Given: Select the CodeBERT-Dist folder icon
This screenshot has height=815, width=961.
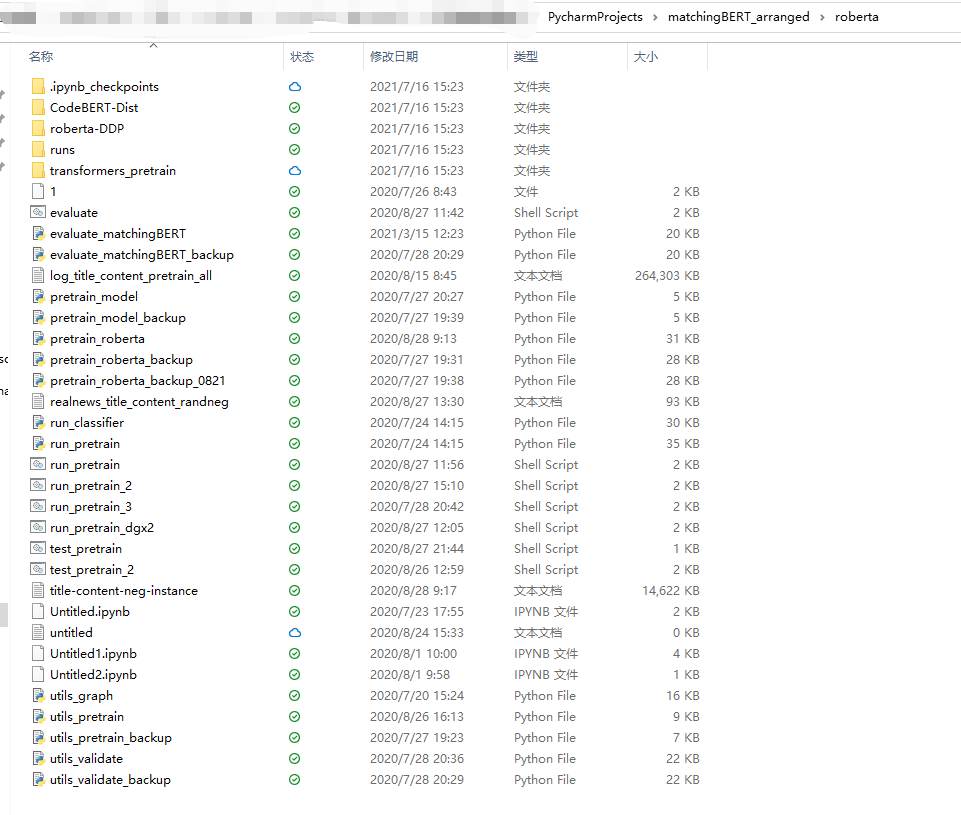Looking at the screenshot, I should 38,108.
